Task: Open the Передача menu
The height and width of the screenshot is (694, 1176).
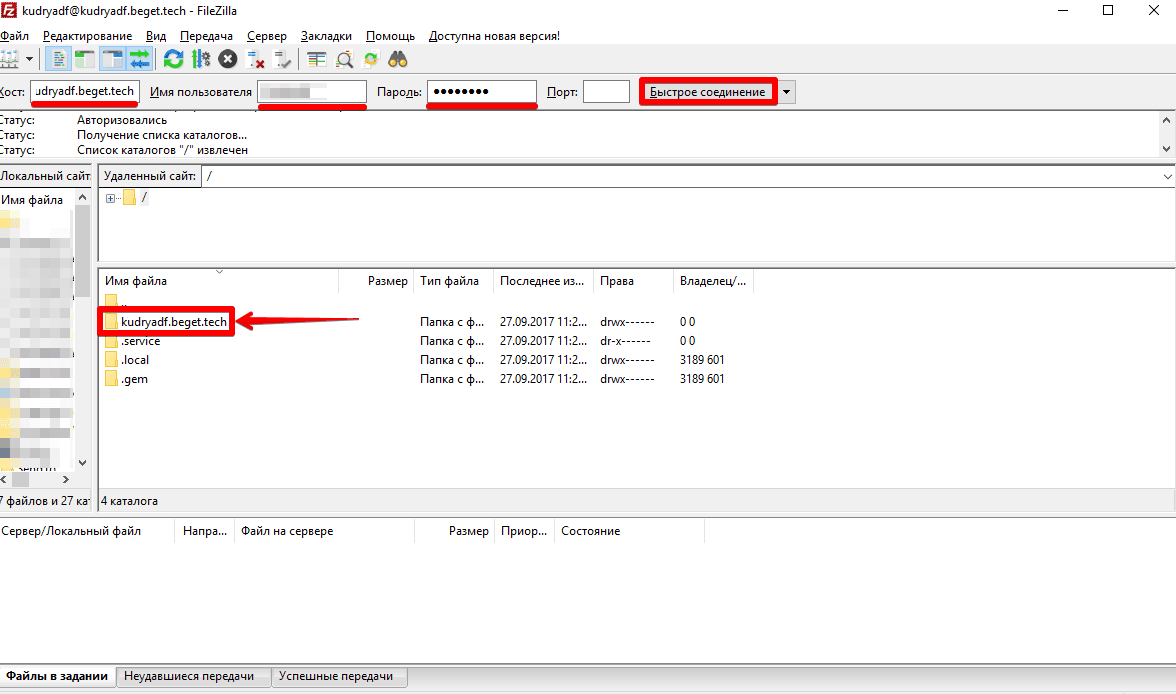Action: point(206,36)
